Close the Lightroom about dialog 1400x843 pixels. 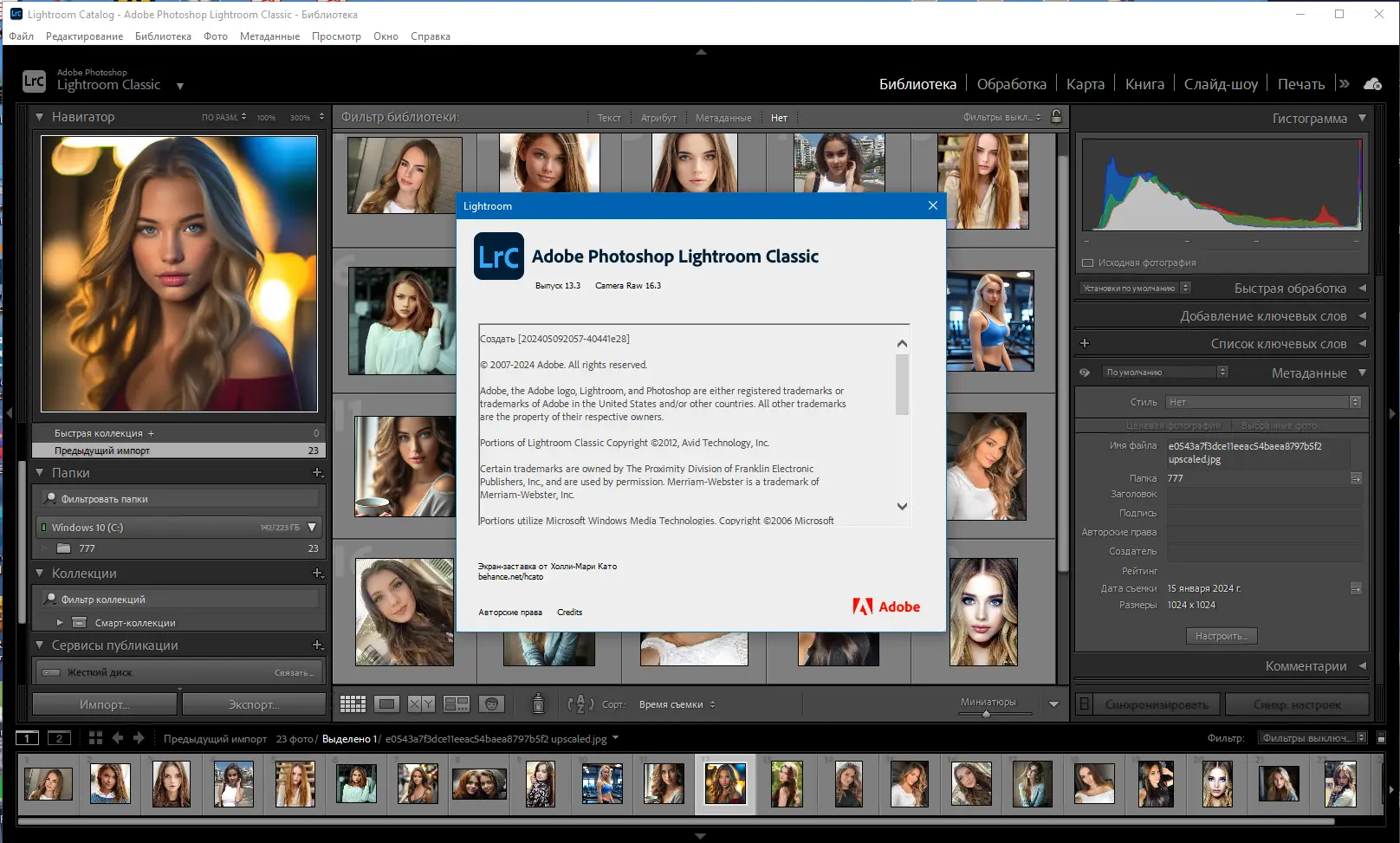tap(933, 205)
